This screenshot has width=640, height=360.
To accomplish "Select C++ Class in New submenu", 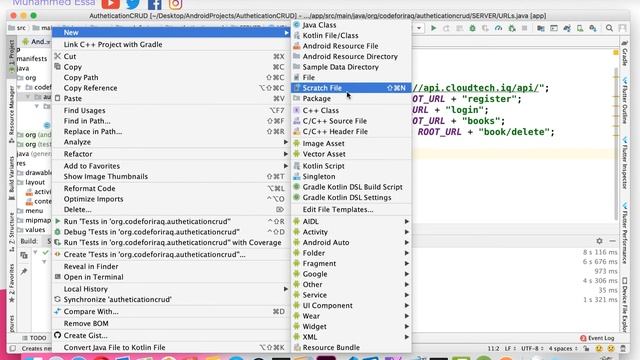I will [351, 110].
